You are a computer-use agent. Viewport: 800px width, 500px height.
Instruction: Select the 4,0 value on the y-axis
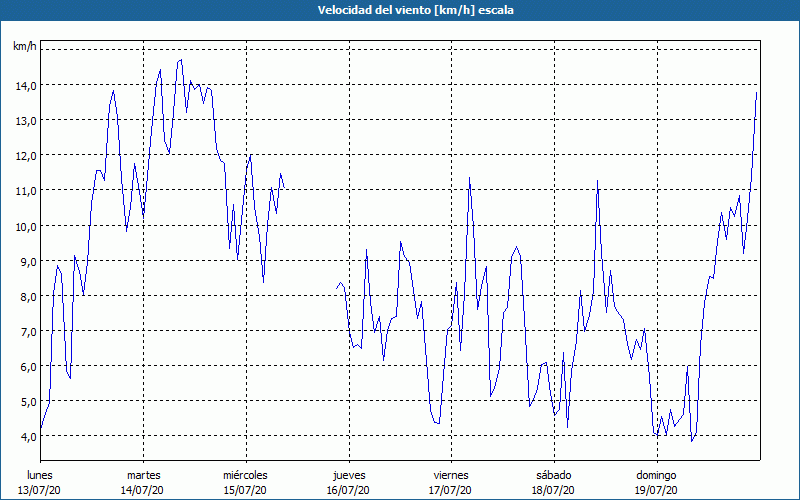tap(28, 437)
